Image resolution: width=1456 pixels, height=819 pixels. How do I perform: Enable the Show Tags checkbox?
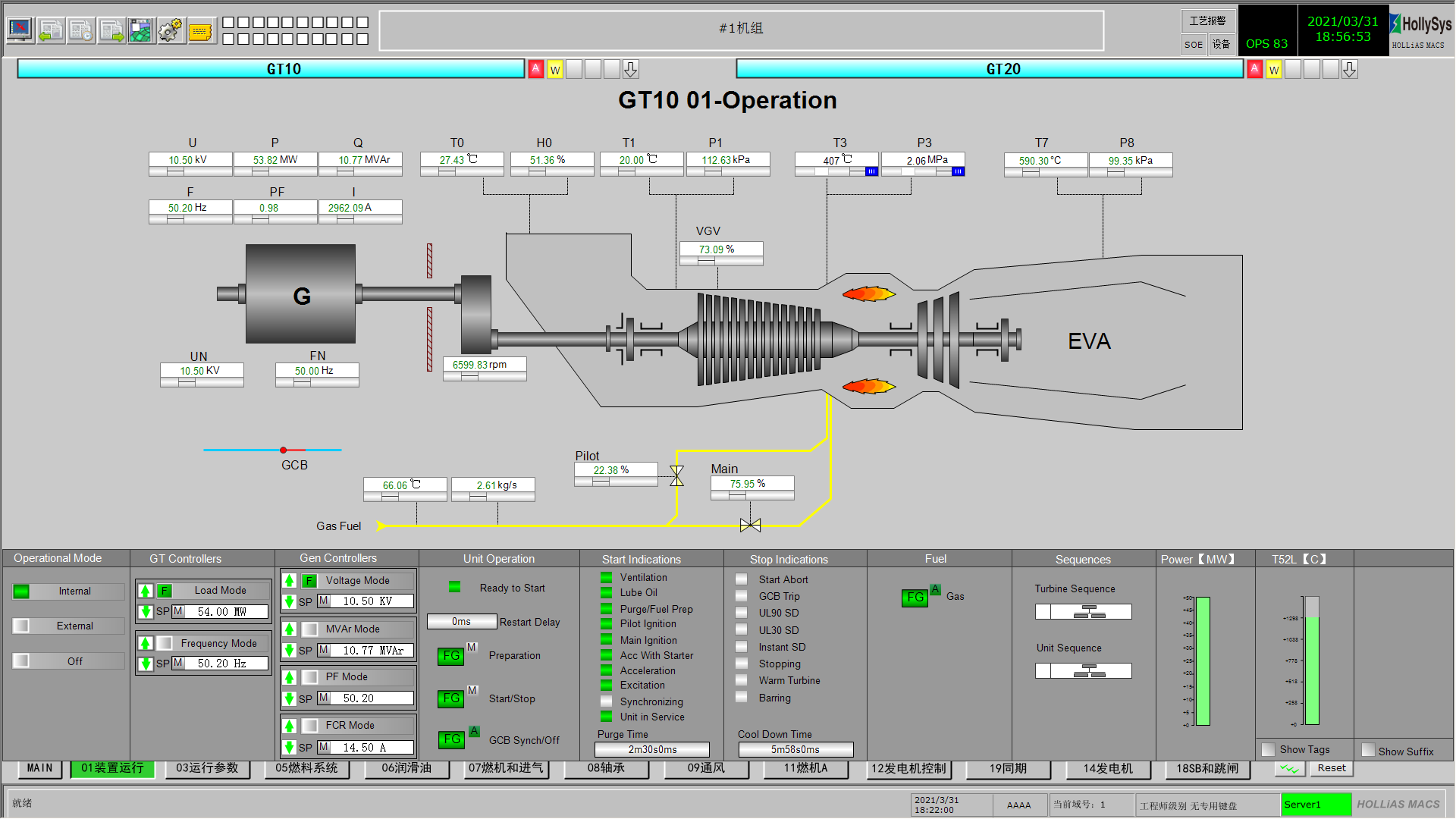tap(1269, 749)
